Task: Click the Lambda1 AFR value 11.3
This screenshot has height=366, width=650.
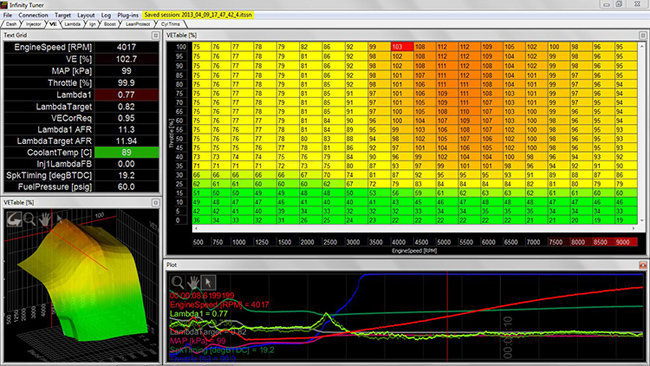Action: pos(126,130)
